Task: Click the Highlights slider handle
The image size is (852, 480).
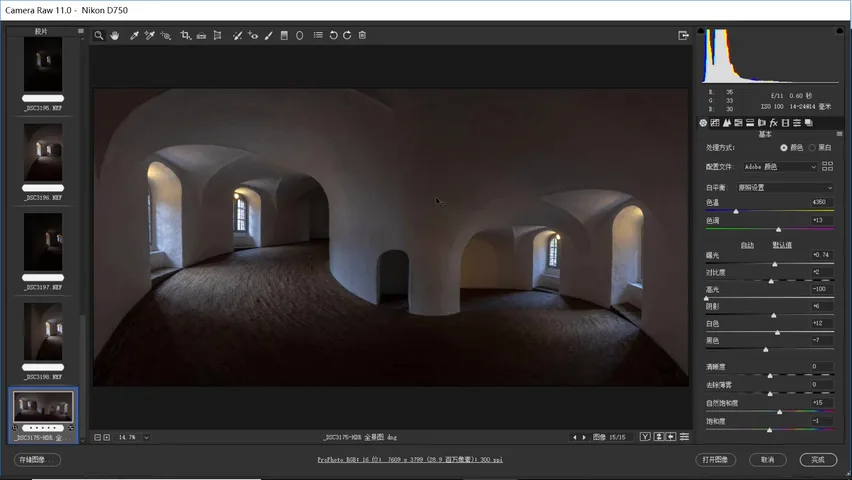Action: (x=706, y=298)
